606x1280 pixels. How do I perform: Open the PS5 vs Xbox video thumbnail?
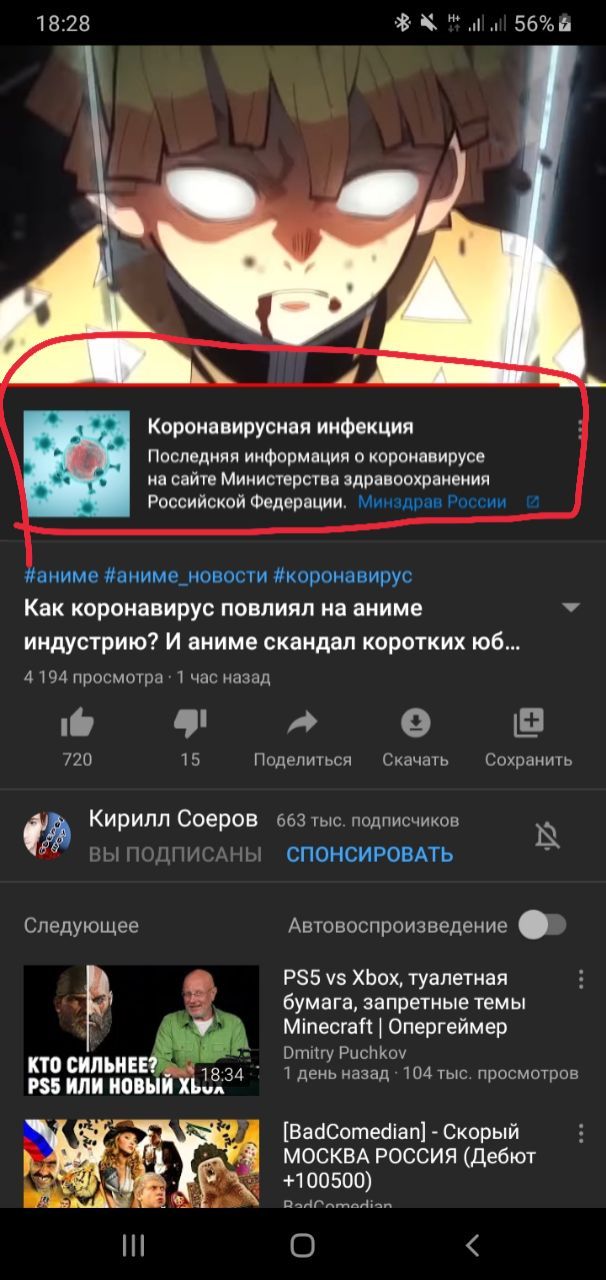tap(141, 1030)
